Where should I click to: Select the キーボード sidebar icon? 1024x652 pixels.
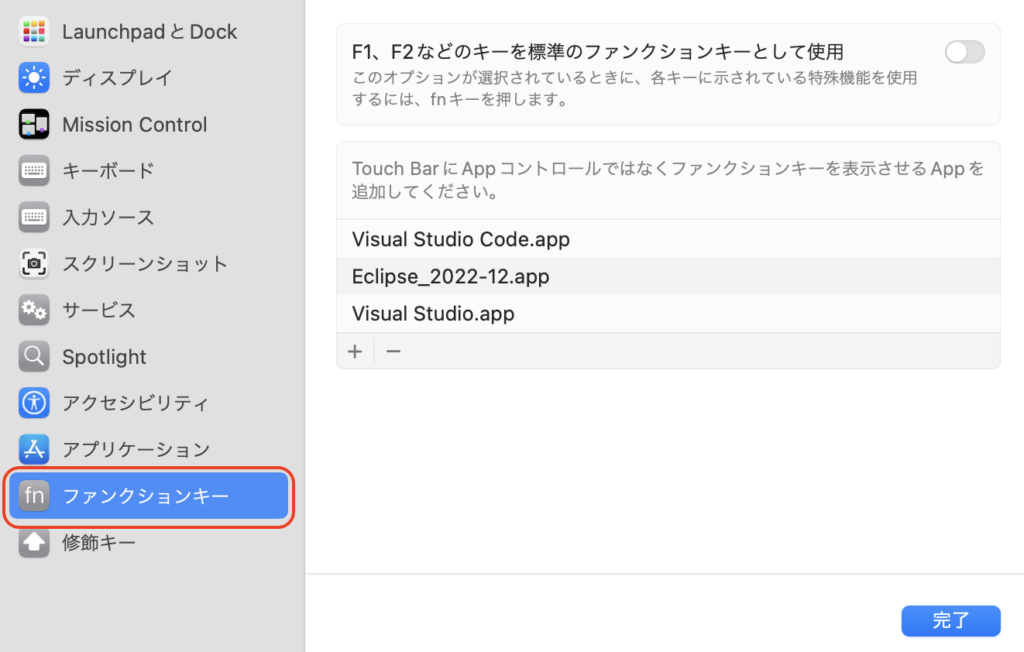(33, 171)
